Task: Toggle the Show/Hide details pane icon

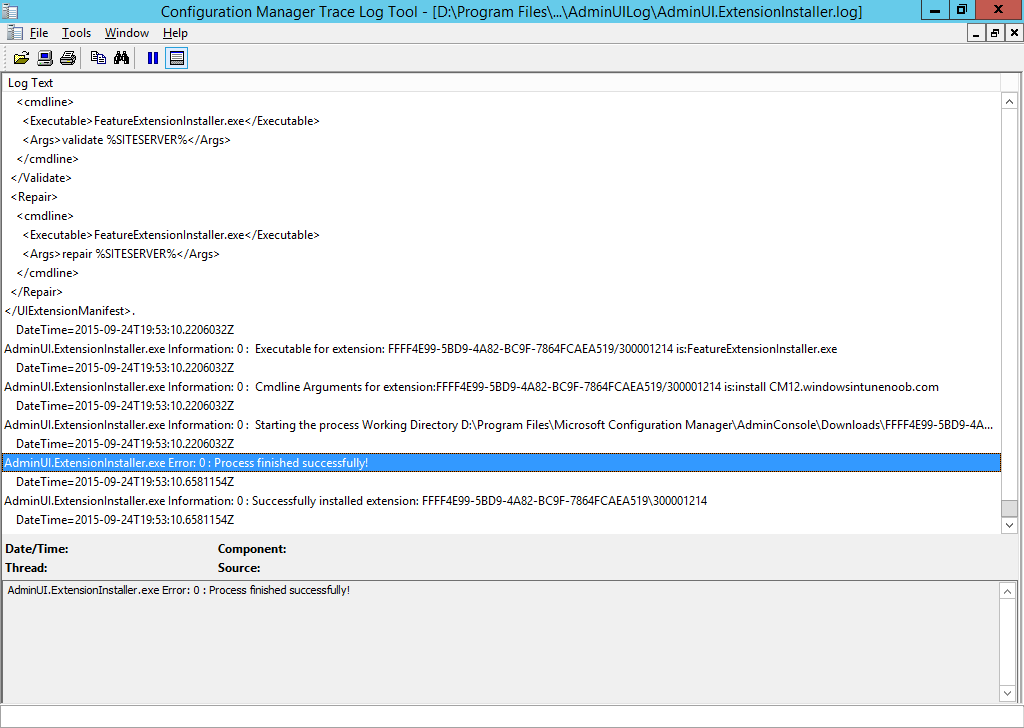Action: pyautogui.click(x=176, y=58)
